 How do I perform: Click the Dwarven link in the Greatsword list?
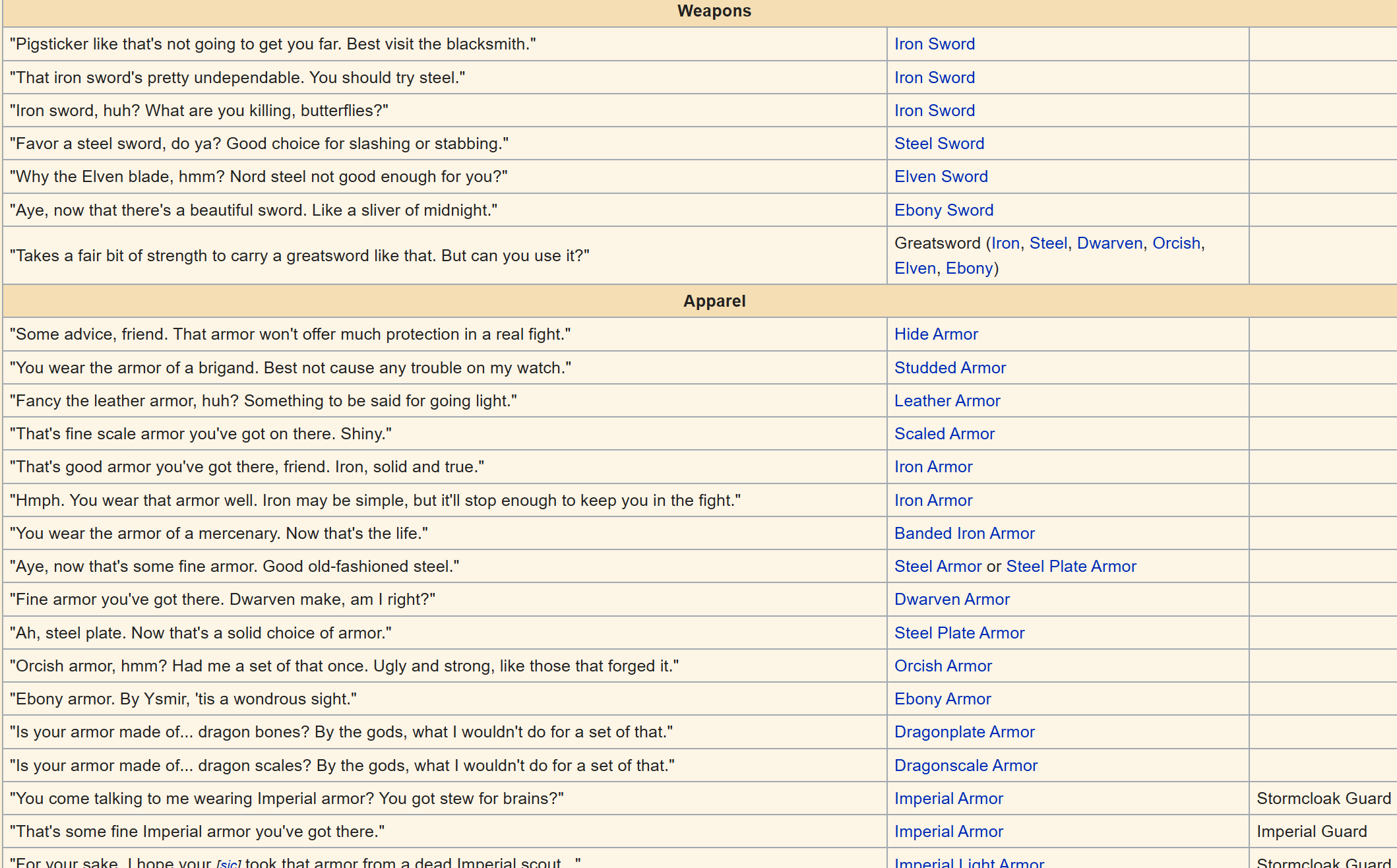(x=1109, y=243)
